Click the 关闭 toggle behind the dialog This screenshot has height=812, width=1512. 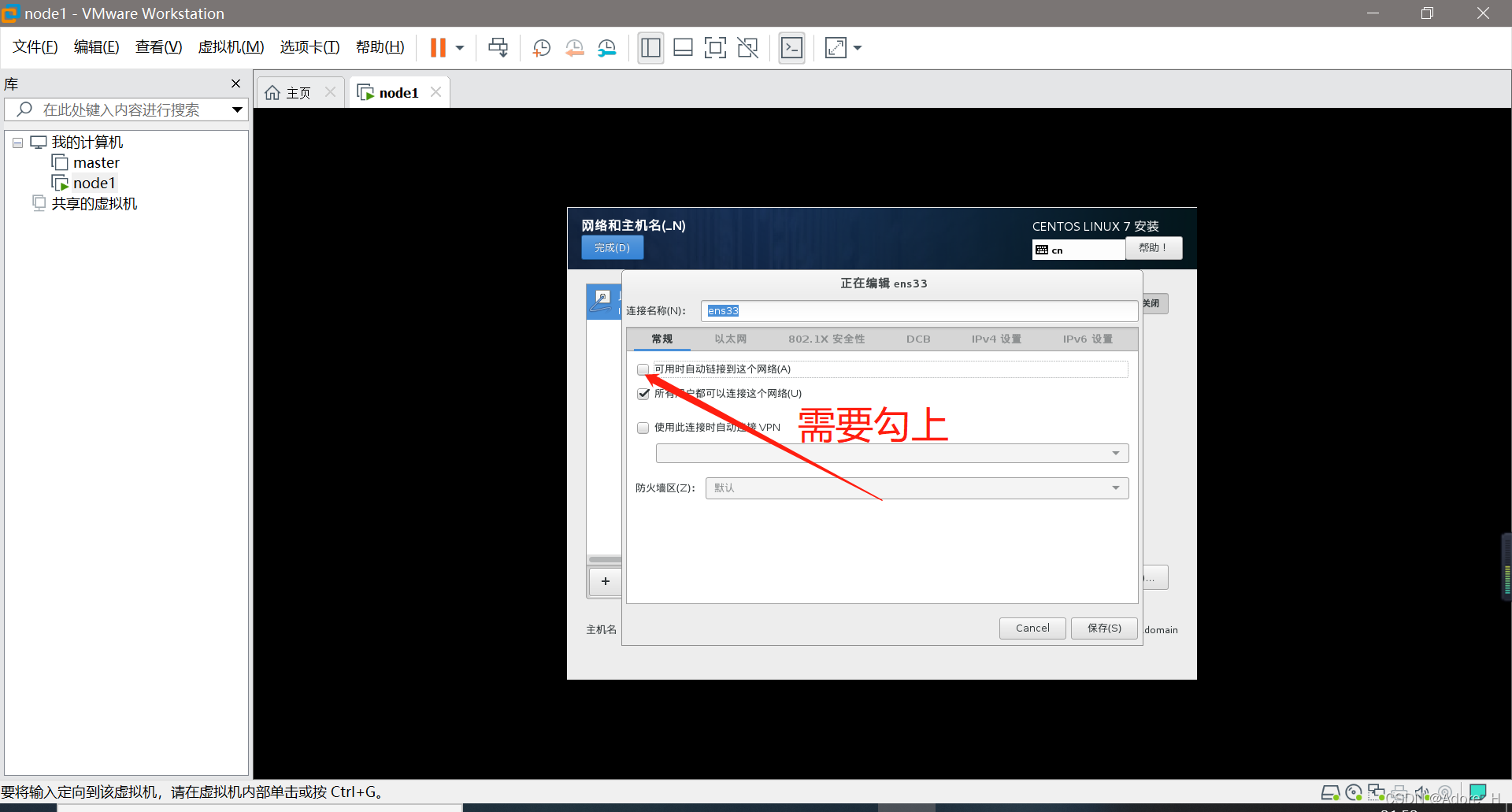[x=1154, y=304]
